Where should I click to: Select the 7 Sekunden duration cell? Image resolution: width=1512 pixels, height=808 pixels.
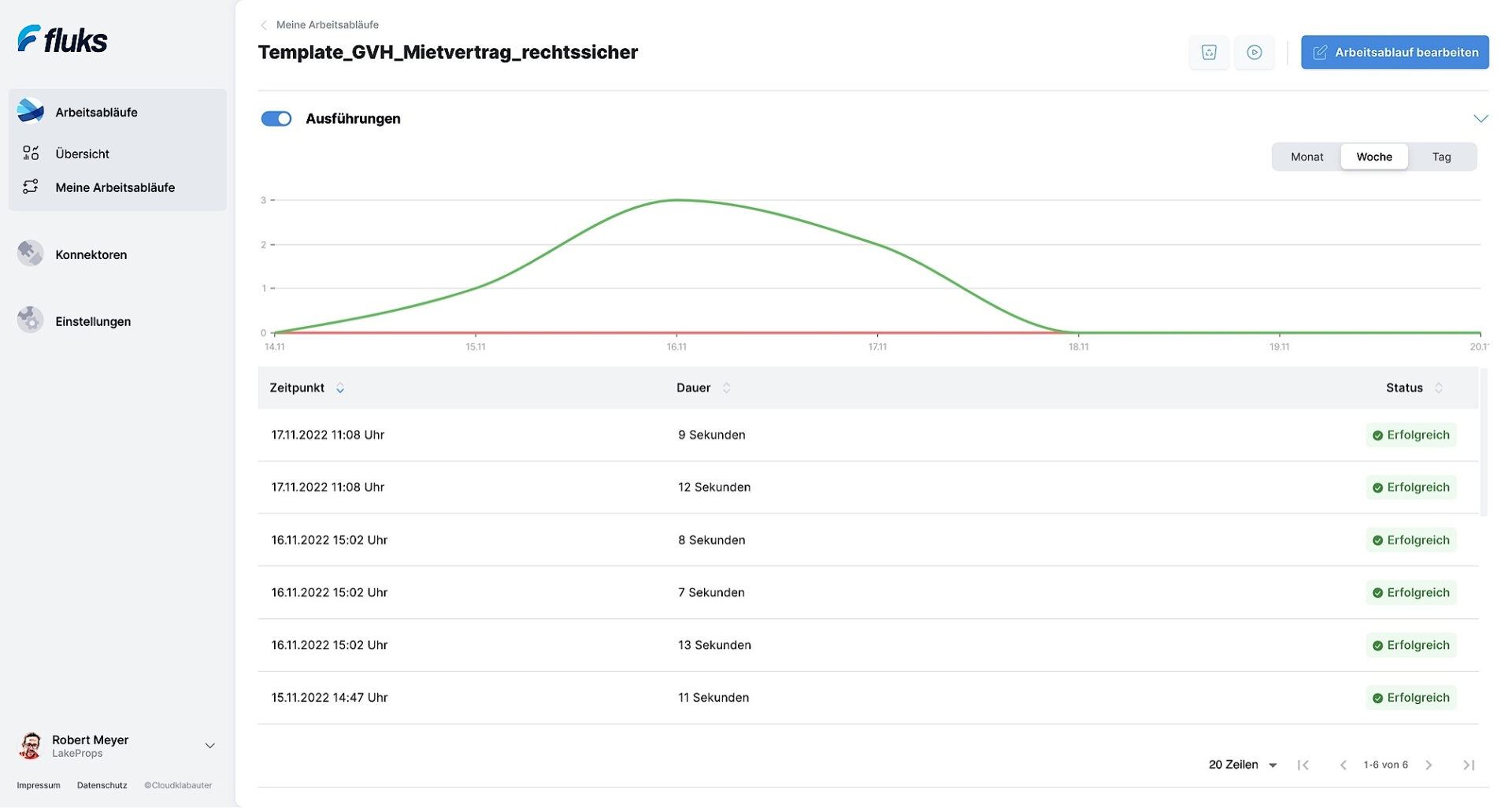[x=711, y=592]
